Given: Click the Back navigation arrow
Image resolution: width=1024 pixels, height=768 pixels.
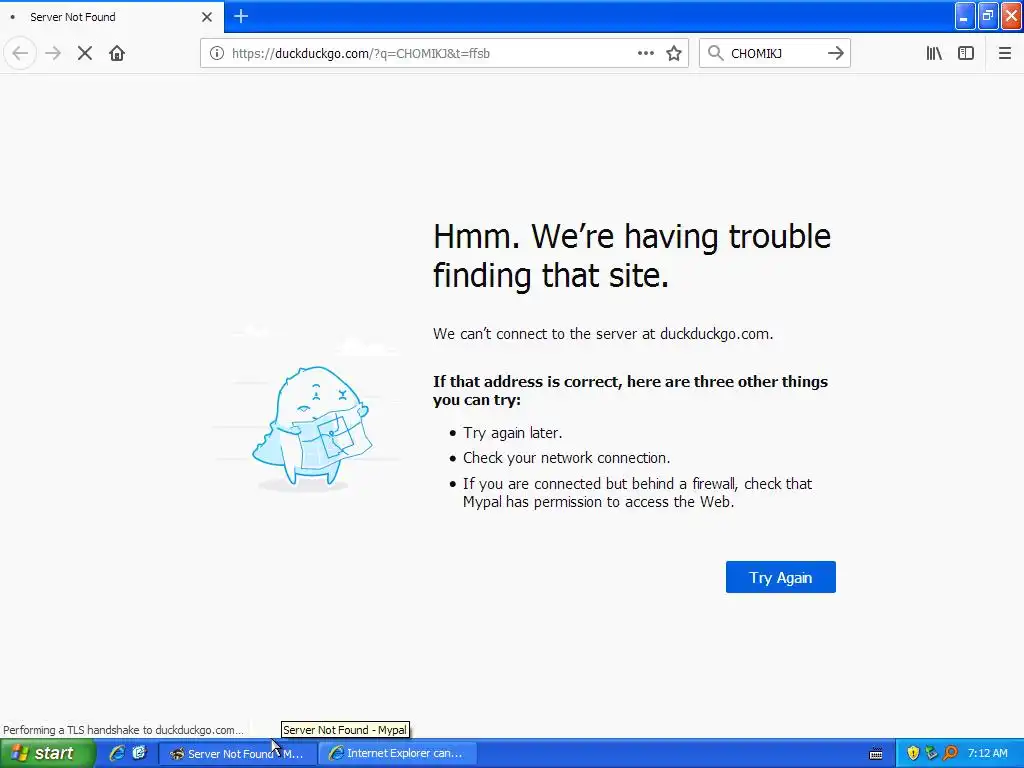Looking at the screenshot, I should tap(20, 53).
